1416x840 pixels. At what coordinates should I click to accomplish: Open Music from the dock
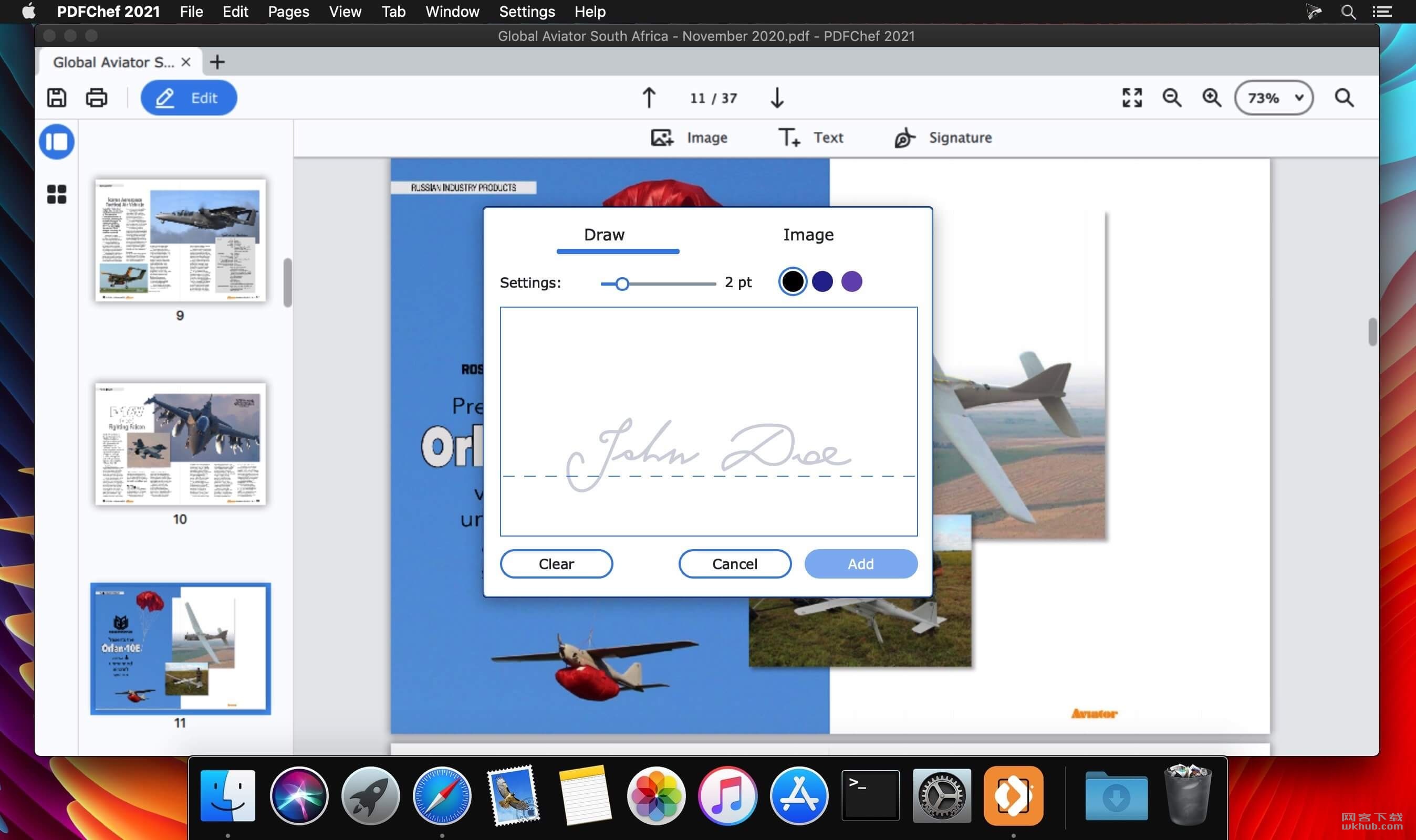click(x=727, y=795)
